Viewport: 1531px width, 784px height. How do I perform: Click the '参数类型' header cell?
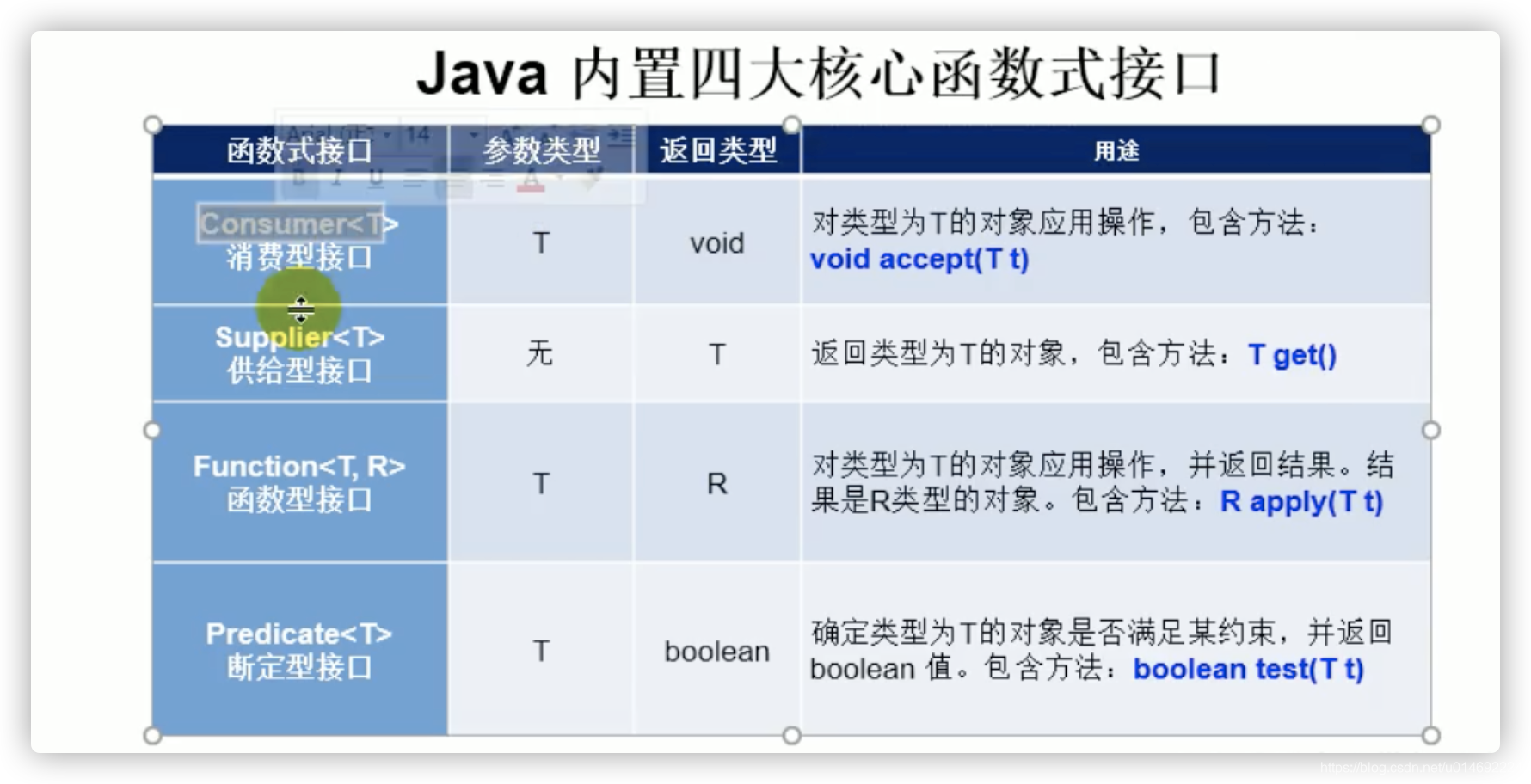[x=541, y=151]
